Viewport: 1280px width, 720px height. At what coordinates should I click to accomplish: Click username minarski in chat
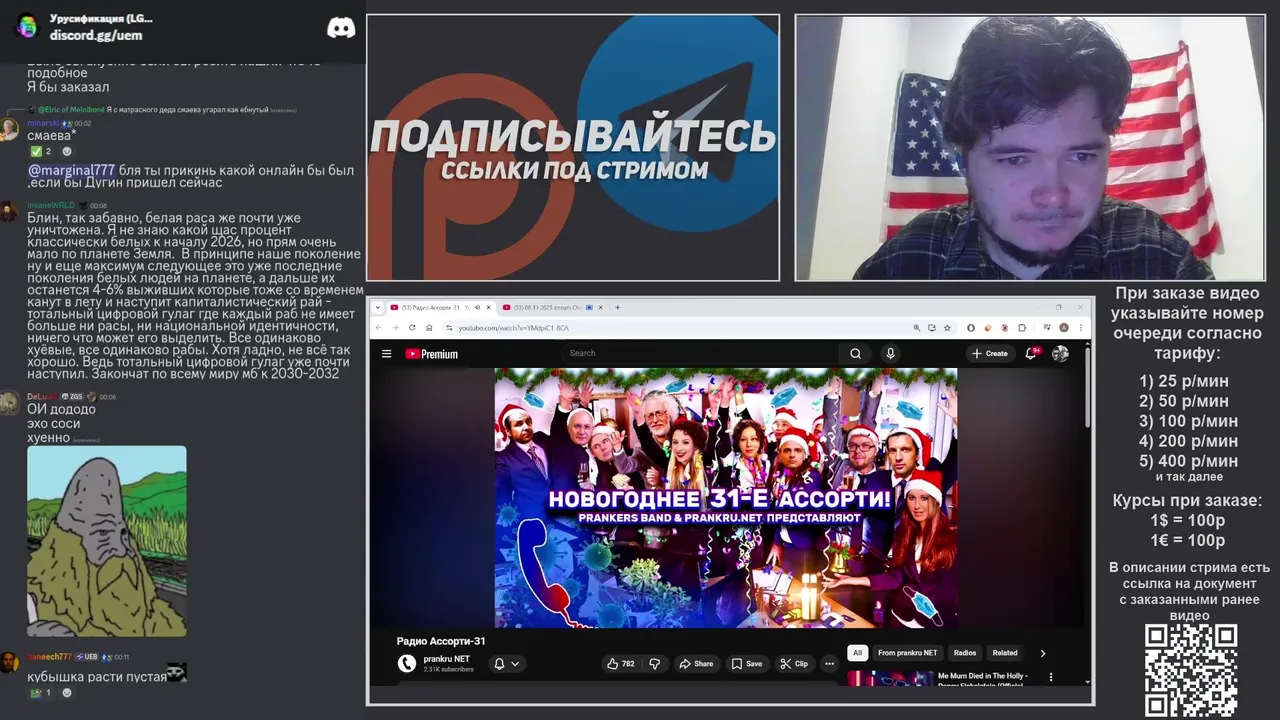(x=44, y=123)
